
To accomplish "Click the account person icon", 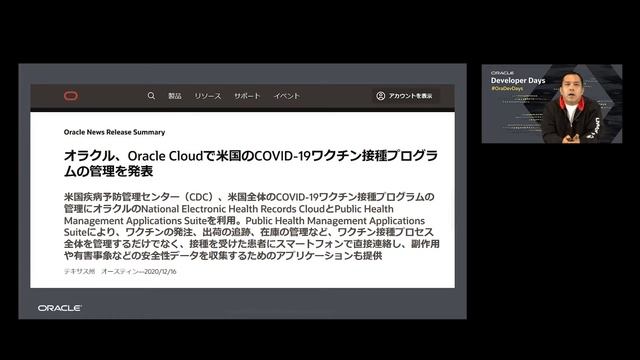I will (380, 96).
